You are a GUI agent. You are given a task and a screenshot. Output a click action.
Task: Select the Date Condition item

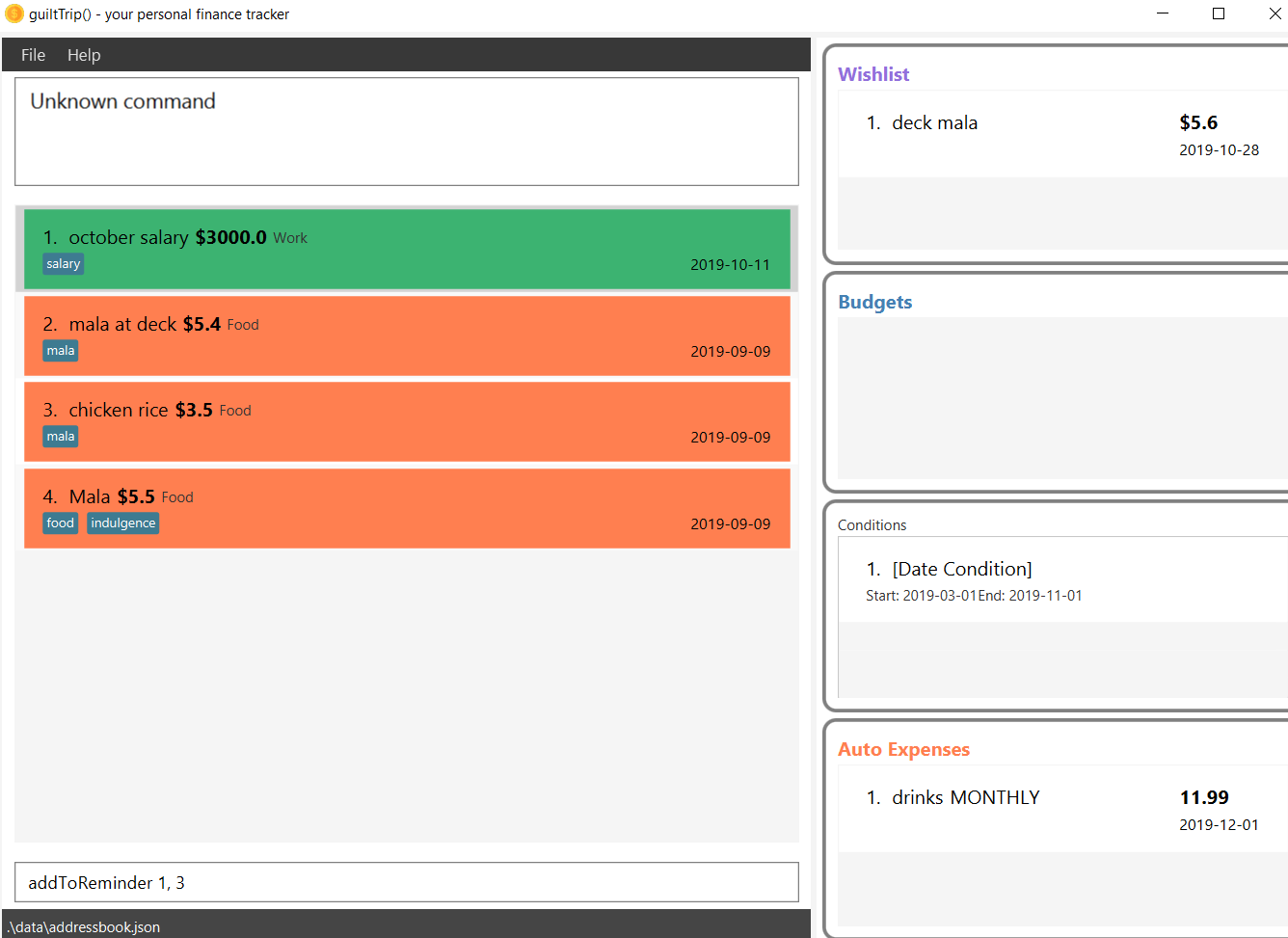(1063, 580)
